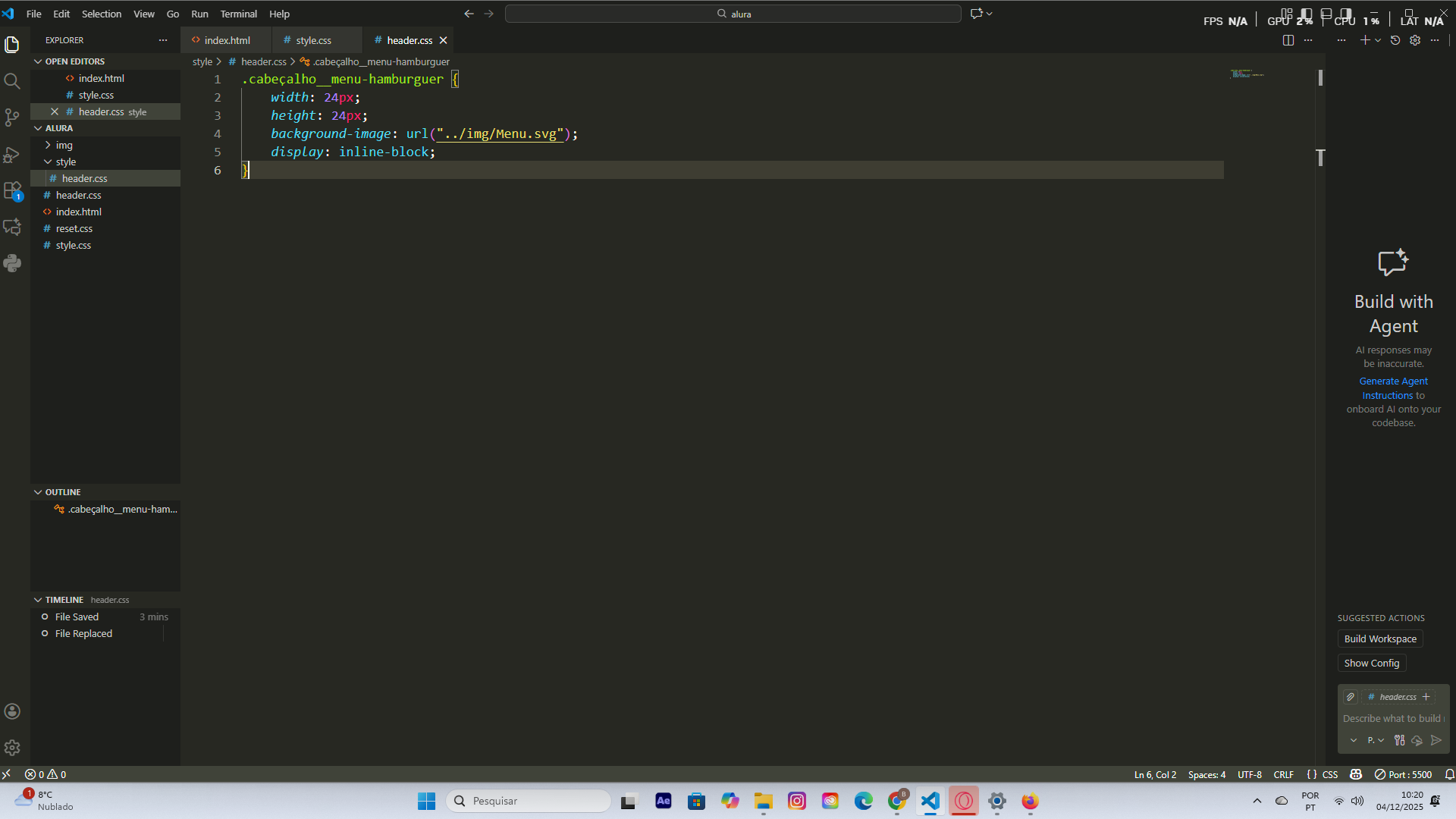The width and height of the screenshot is (1456, 819).
Task: Click the editor minimap preview
Action: pyautogui.click(x=1247, y=74)
